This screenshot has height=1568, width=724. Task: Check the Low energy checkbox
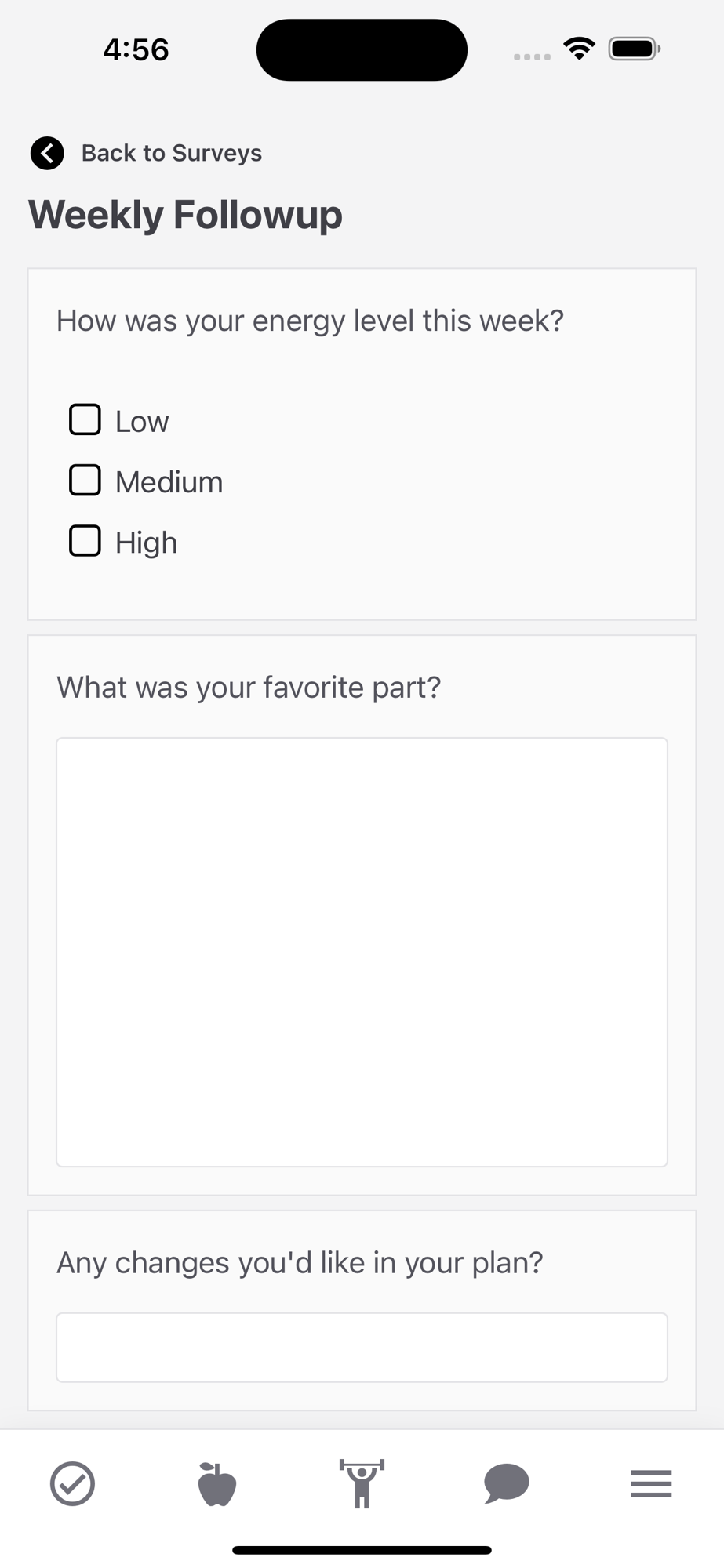tap(85, 419)
